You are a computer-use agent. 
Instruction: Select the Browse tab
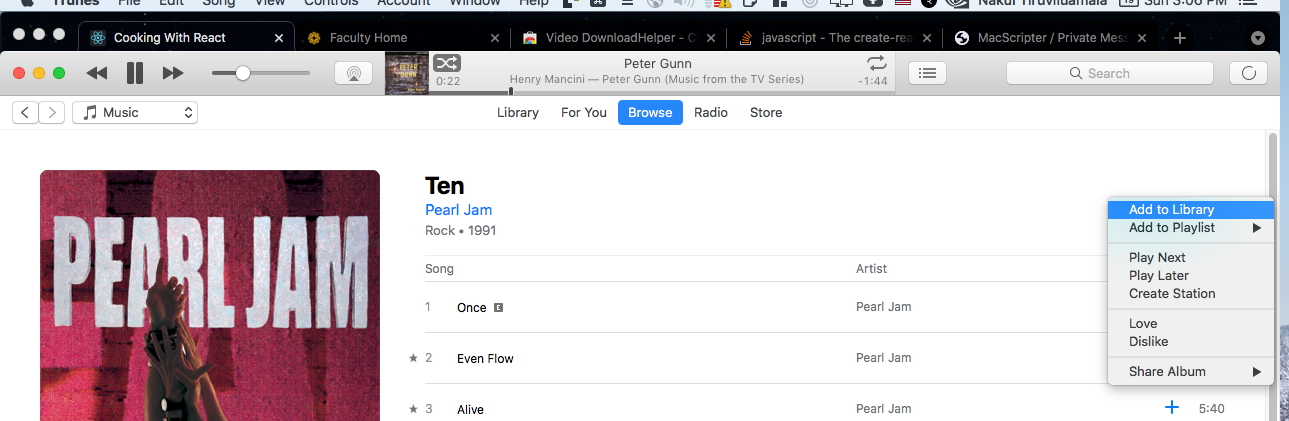(x=650, y=113)
